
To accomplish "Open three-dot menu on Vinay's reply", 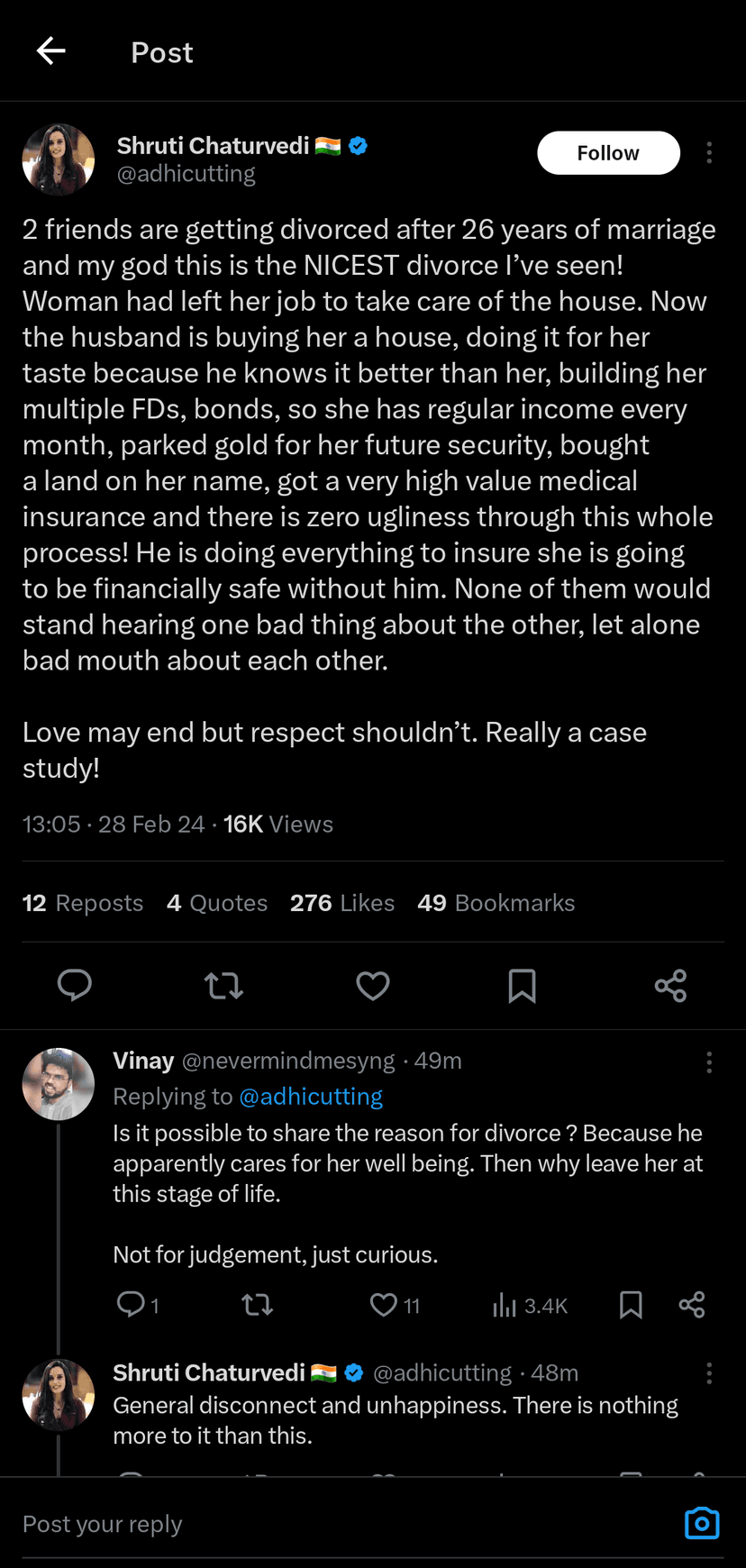I will point(709,1062).
